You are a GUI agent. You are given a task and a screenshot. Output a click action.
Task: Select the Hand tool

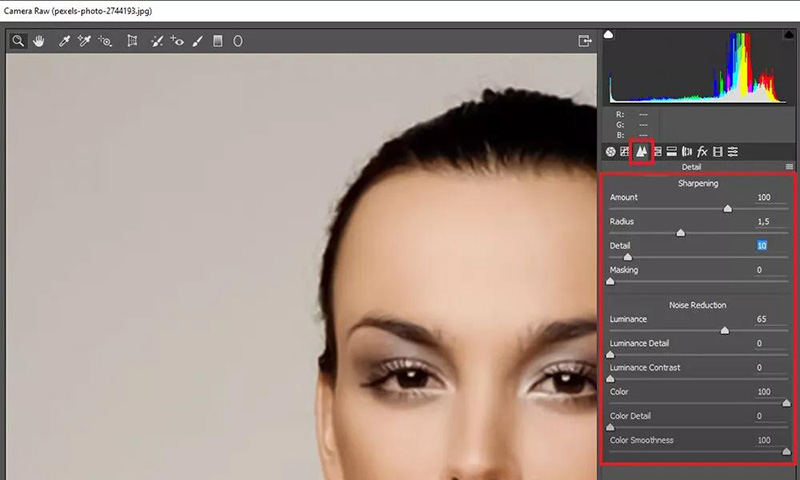click(40, 41)
